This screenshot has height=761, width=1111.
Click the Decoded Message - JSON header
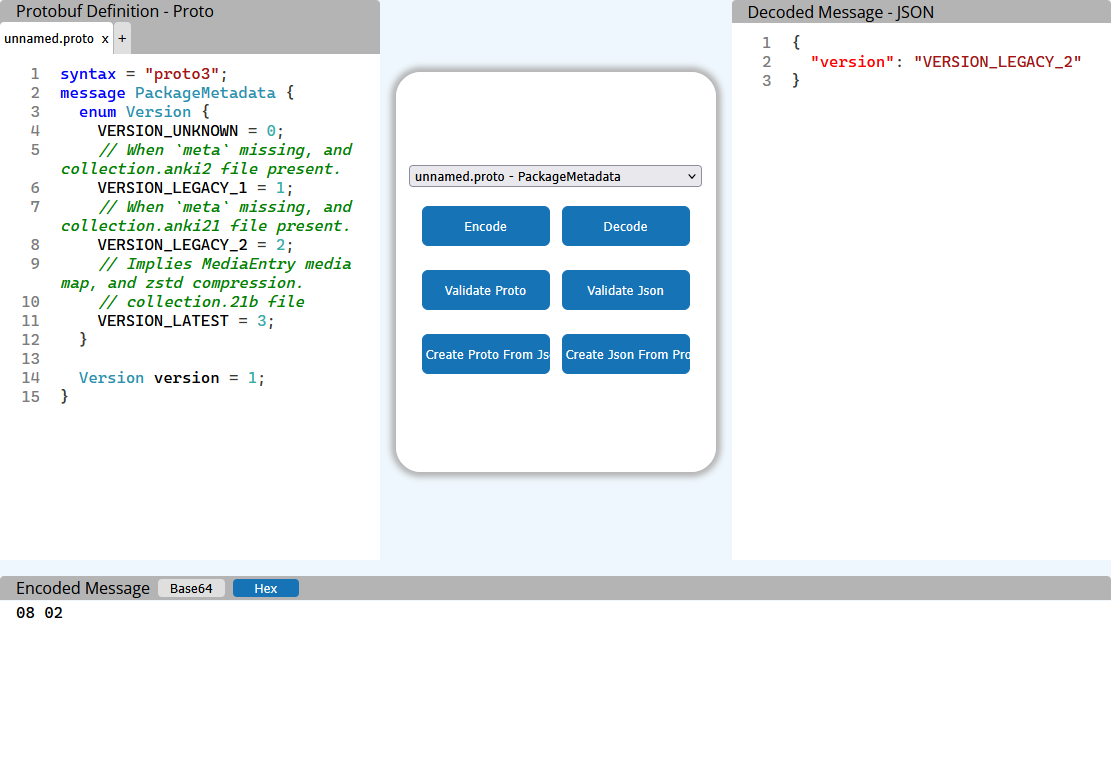(x=840, y=13)
